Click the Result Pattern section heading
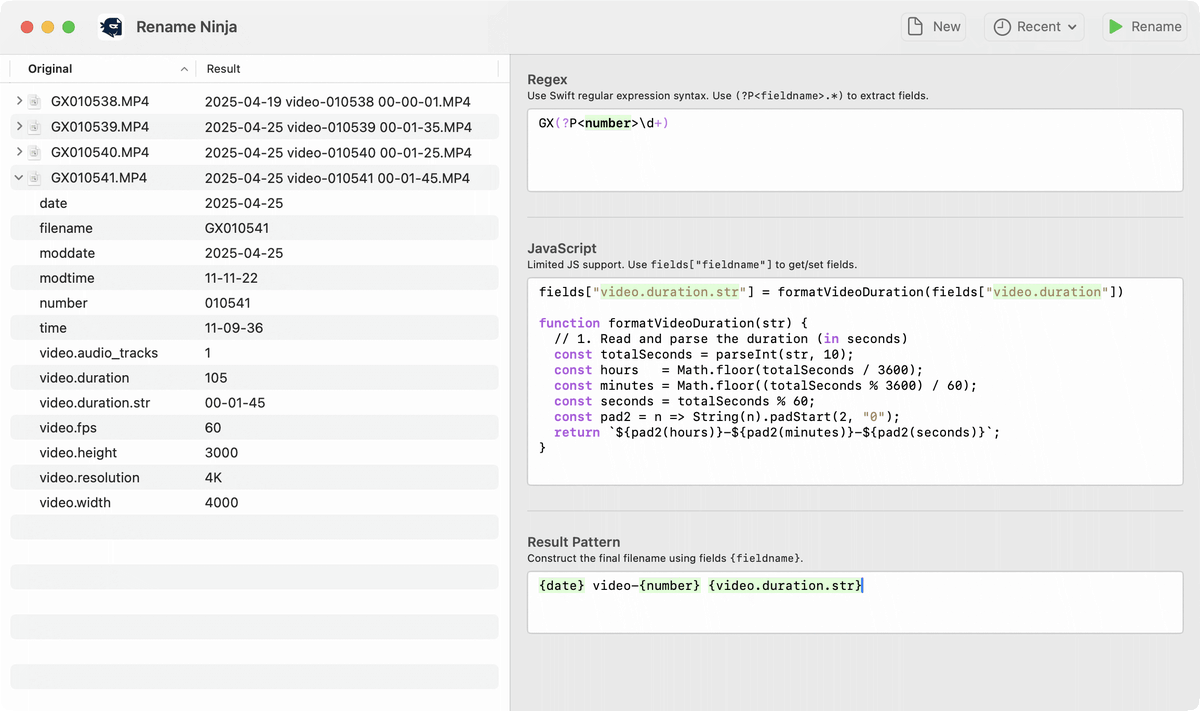 pyautogui.click(x=574, y=542)
